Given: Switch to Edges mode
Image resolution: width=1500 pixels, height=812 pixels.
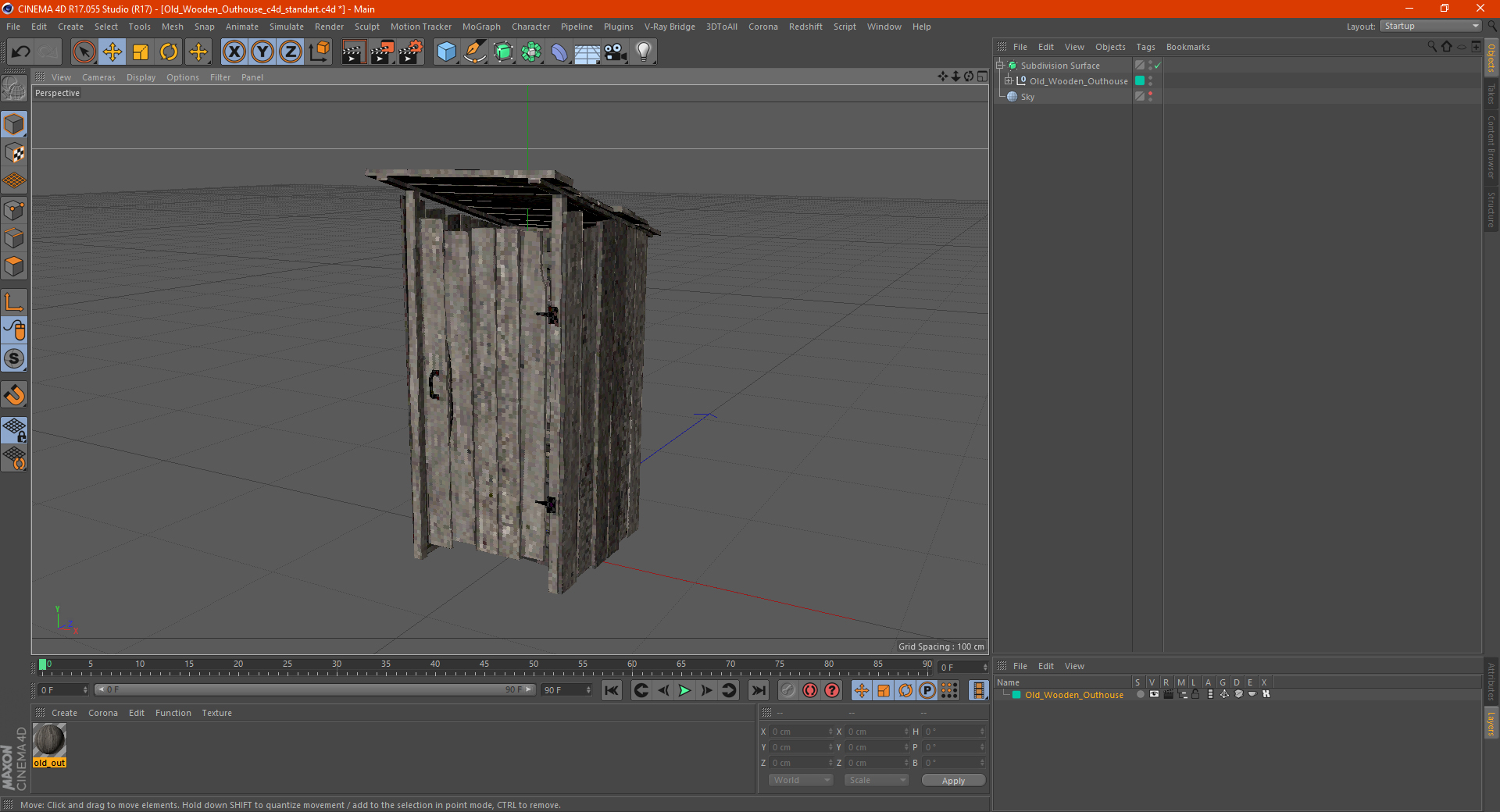Looking at the screenshot, I should click(x=14, y=238).
